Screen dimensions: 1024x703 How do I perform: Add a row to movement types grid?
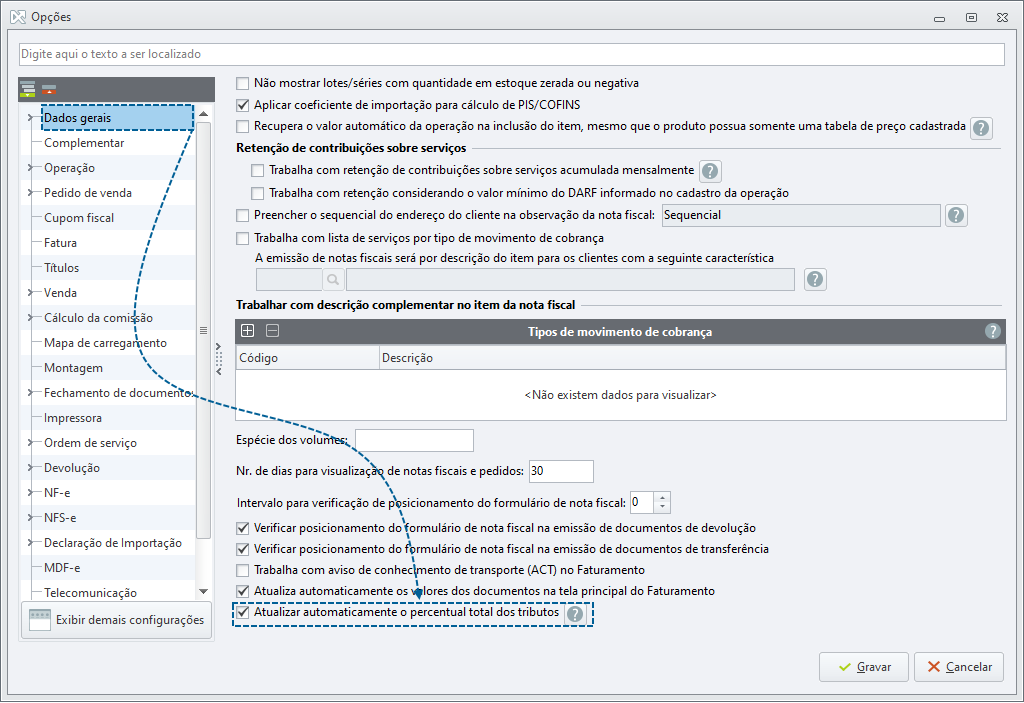pyautogui.click(x=248, y=331)
